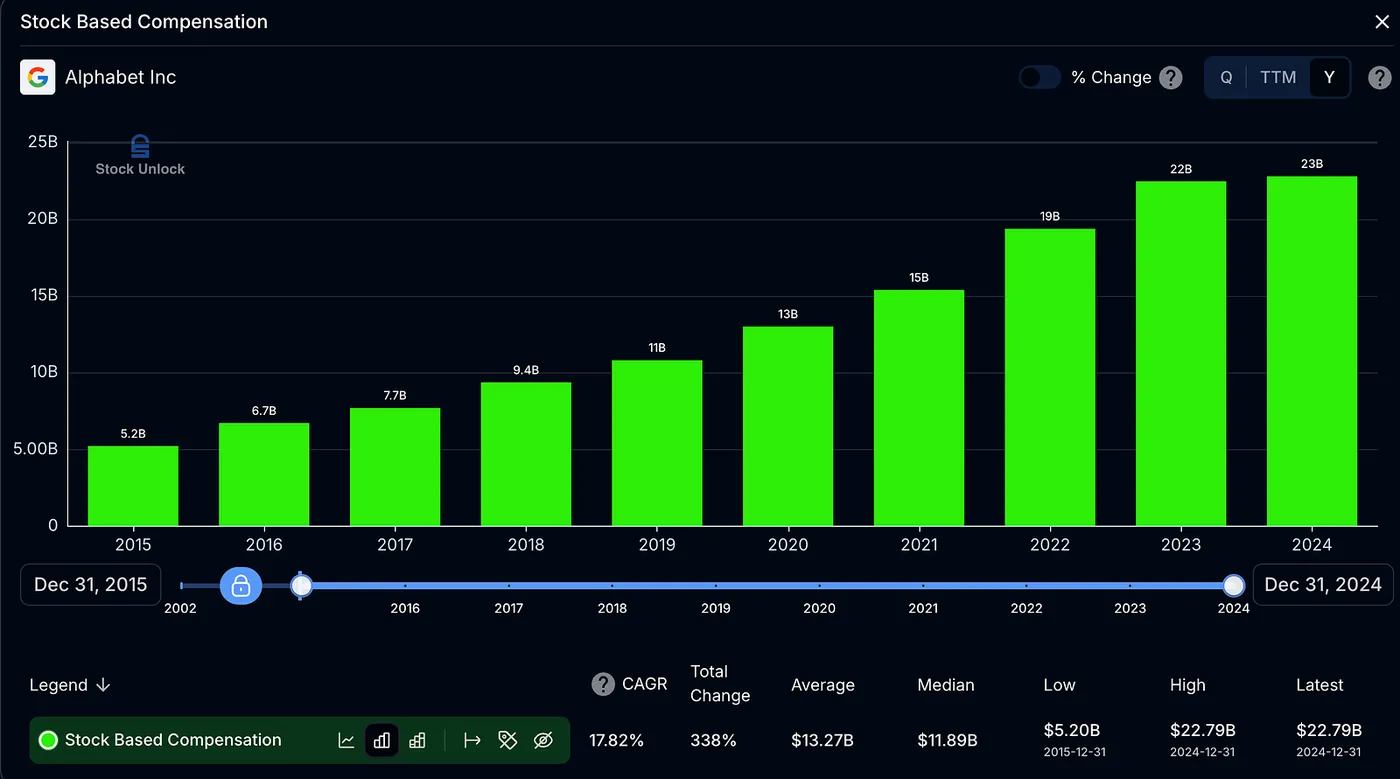This screenshot has height=779, width=1400.
Task: Click the 2018 bar labeled 9.4B
Action: [526, 454]
